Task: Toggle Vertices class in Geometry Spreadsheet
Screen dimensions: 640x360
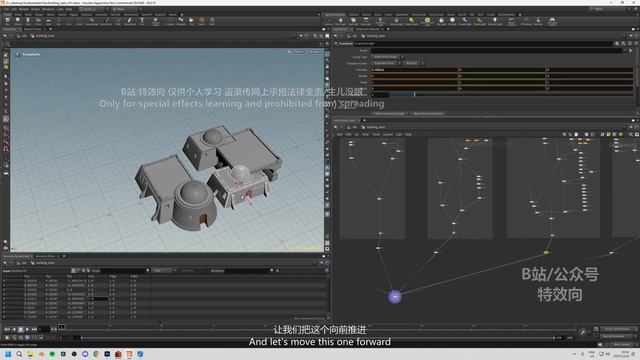Action: pyautogui.click(x=78, y=271)
